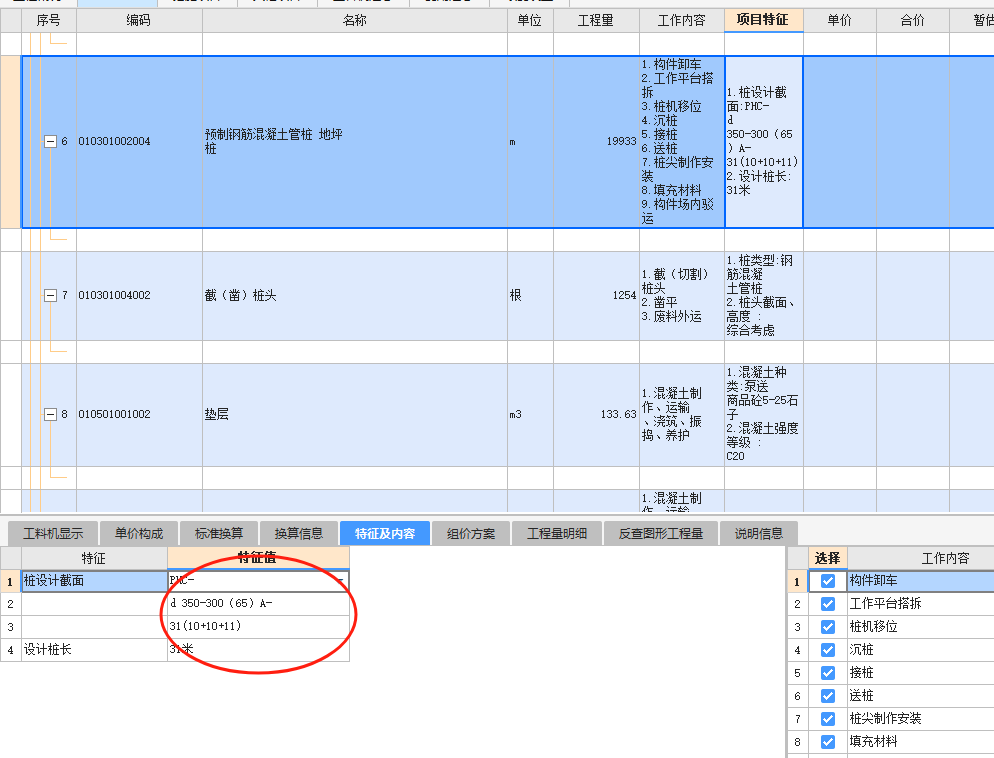
Task: Click the 特征 column header
Action: pyautogui.click(x=94, y=558)
